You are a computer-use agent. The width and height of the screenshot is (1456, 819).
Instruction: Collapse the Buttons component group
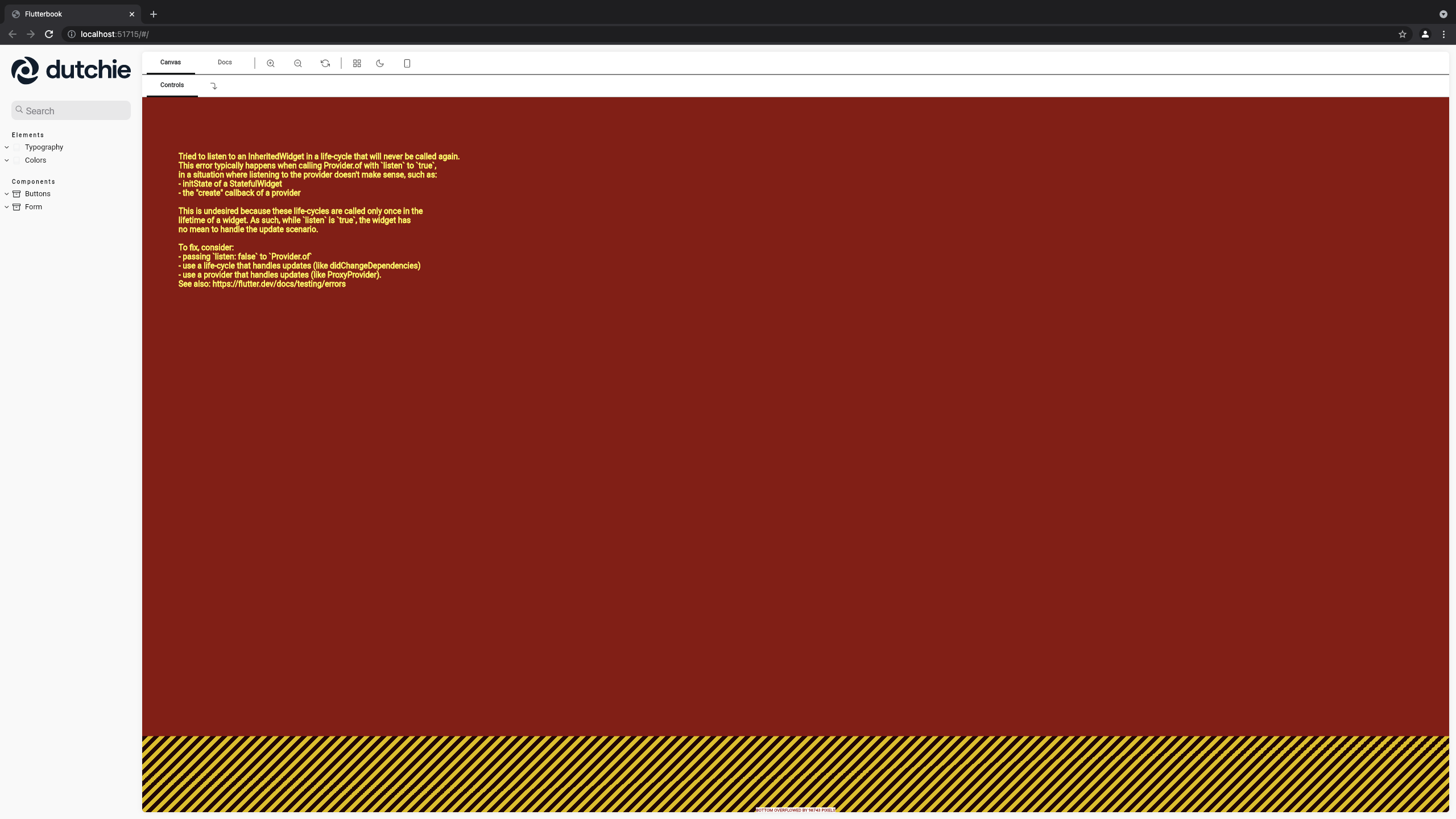6,193
